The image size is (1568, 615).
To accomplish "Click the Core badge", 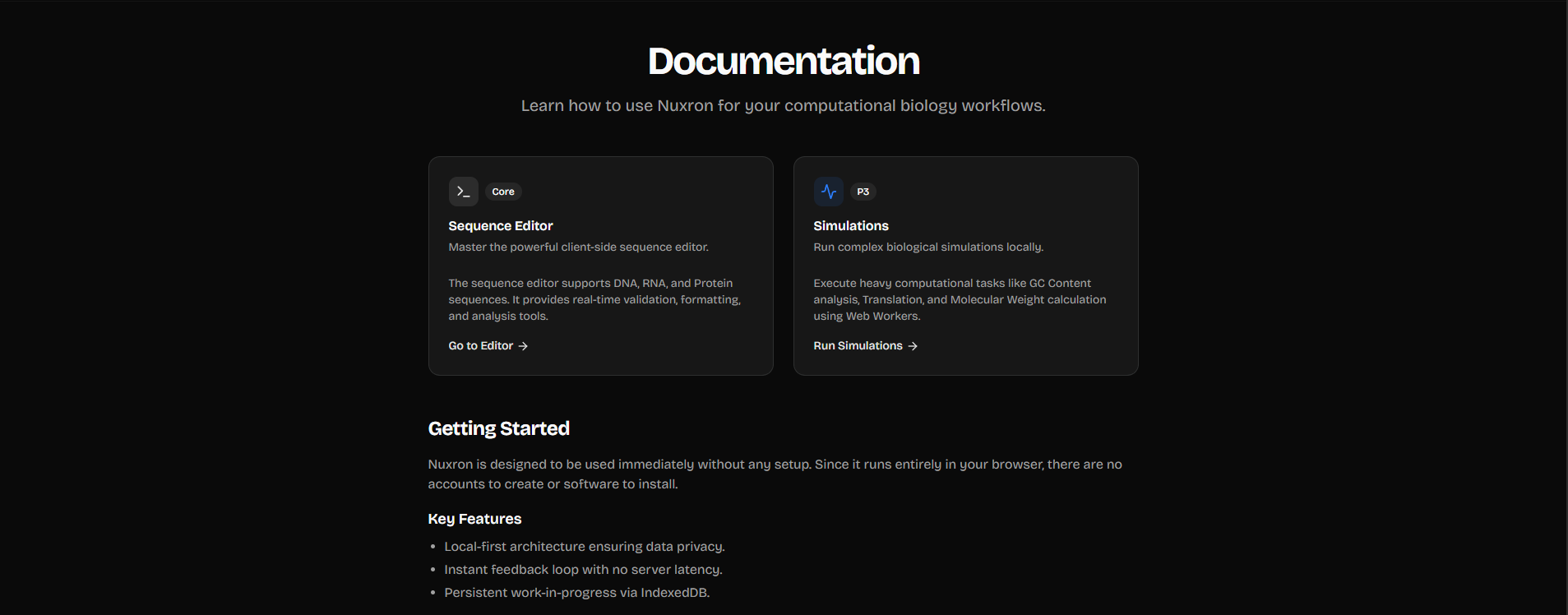I will pyautogui.click(x=503, y=192).
